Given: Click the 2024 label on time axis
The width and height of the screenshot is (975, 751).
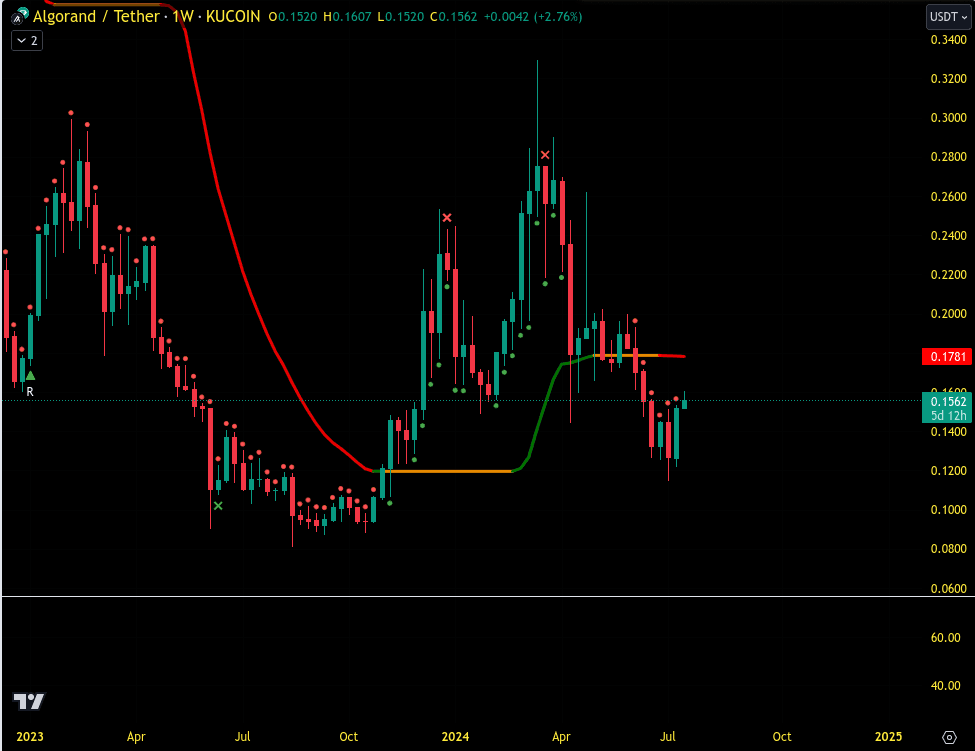Looking at the screenshot, I should [x=455, y=737].
